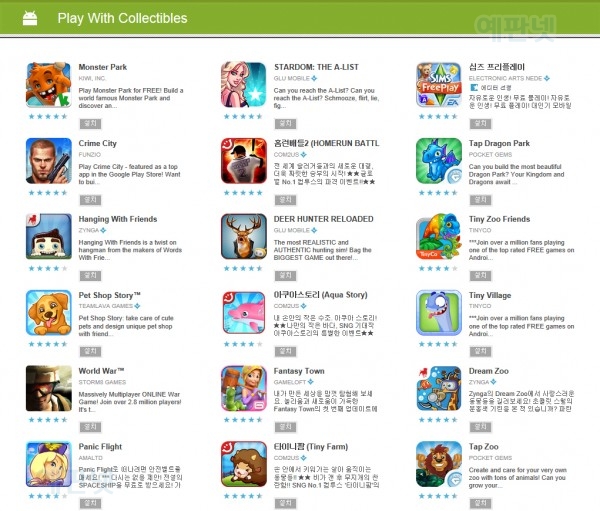The width and height of the screenshot is (600, 511).
Task: Open the Dream Zoo app icon
Action: pyautogui.click(x=439, y=388)
